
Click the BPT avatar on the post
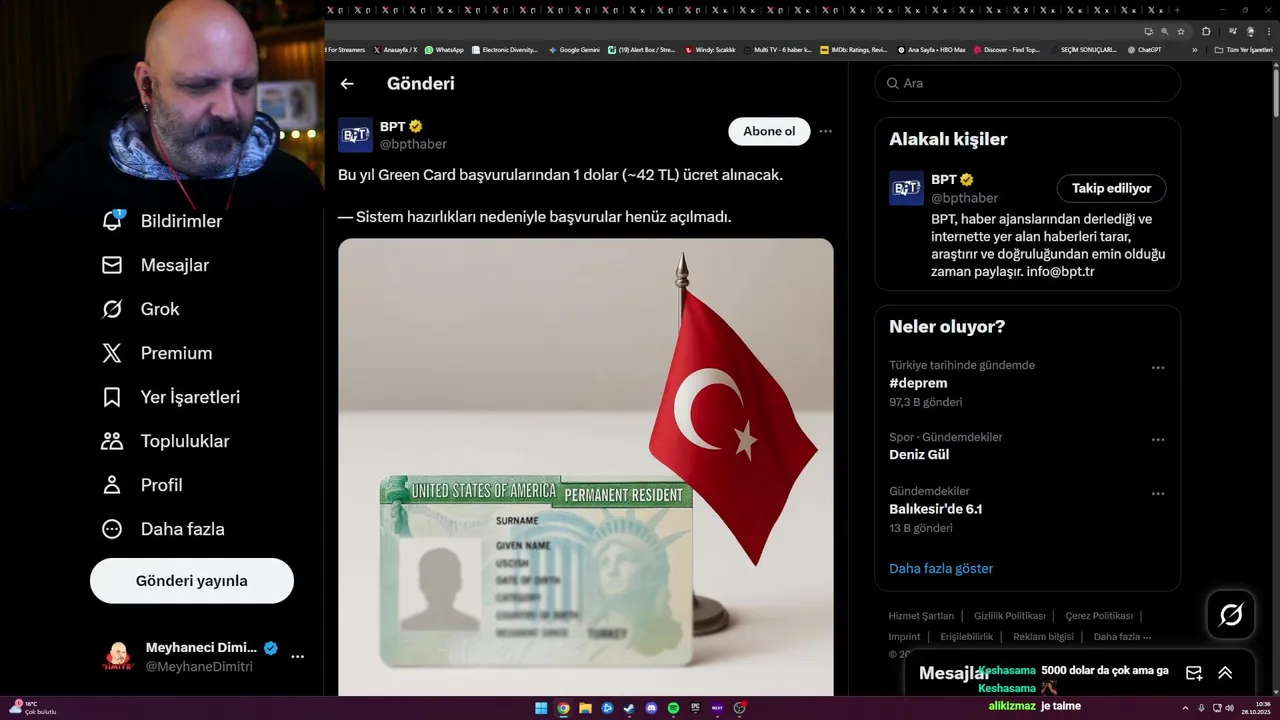(x=355, y=135)
